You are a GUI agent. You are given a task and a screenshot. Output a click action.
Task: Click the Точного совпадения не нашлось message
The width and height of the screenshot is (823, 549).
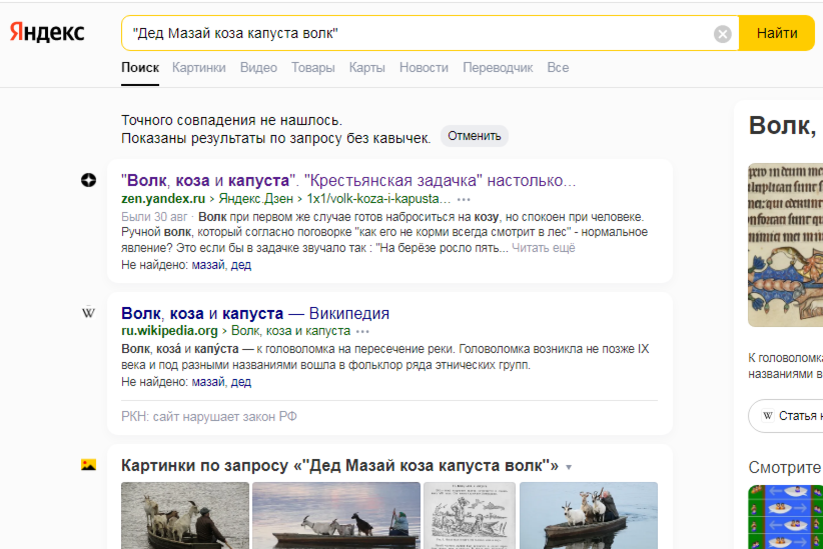point(231,120)
